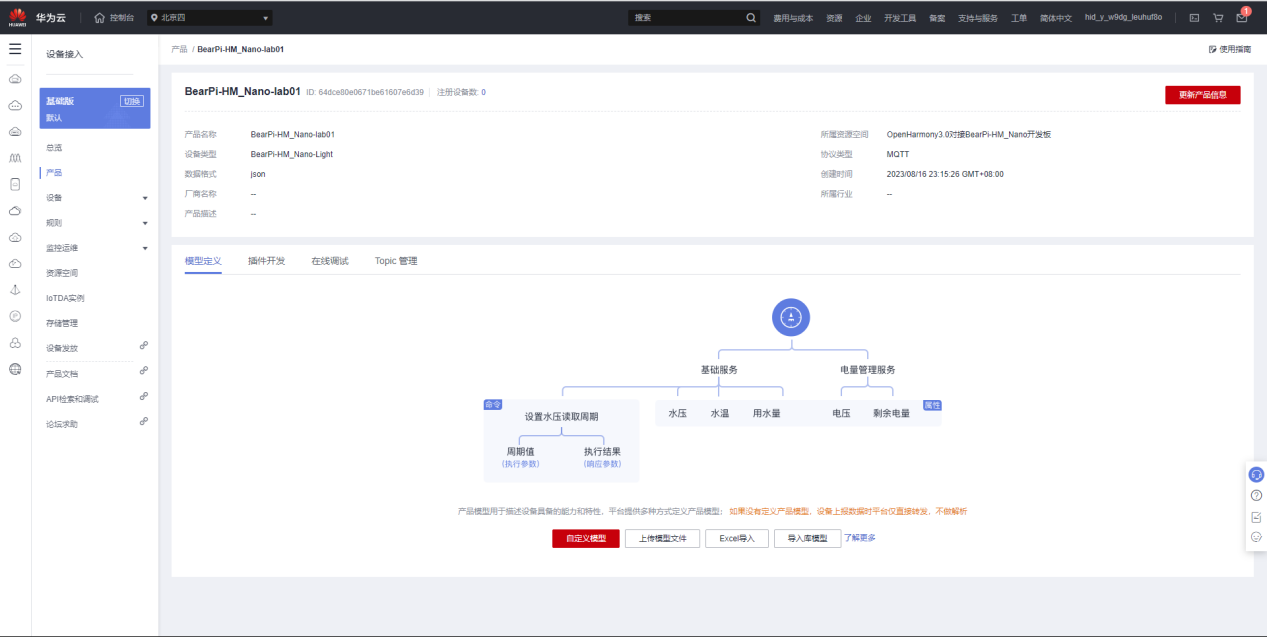Screen dimensions: 1267x637
Task: Click the 注册设备数 count 0
Action: coord(484,92)
